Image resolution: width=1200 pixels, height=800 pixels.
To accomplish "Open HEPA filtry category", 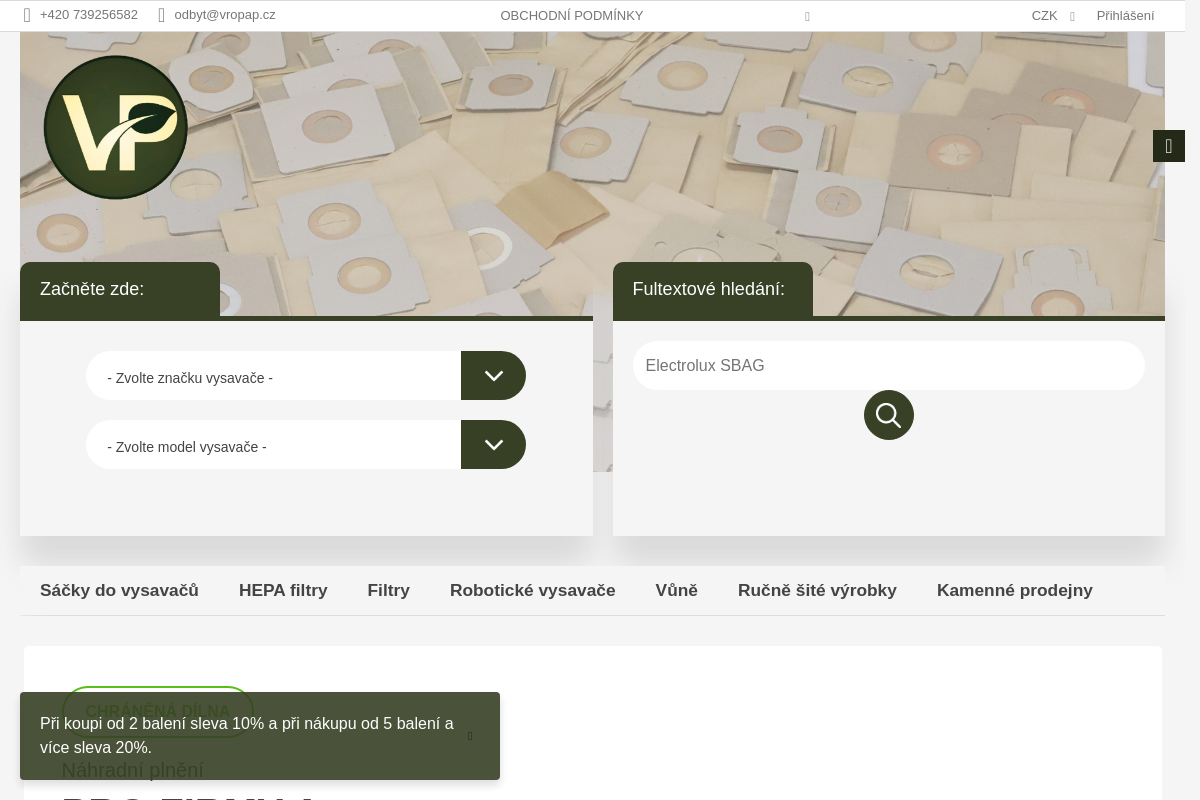I will point(283,591).
